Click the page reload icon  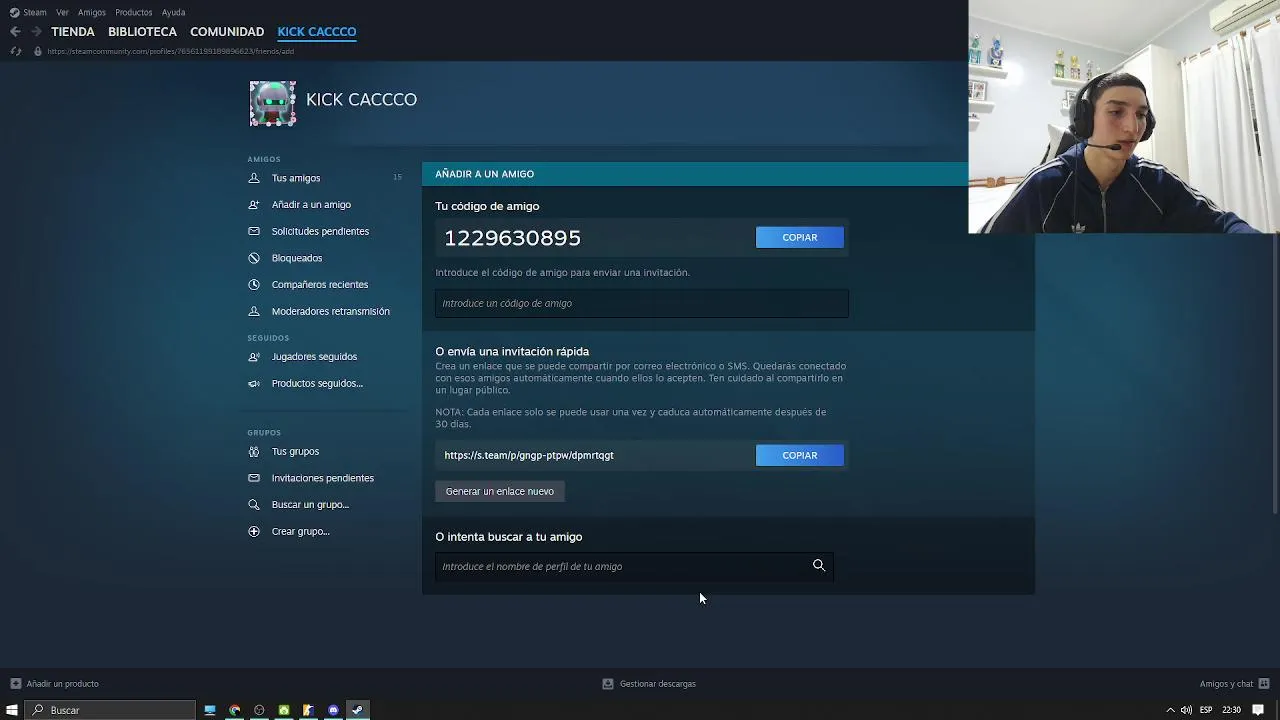pyautogui.click(x=15, y=51)
